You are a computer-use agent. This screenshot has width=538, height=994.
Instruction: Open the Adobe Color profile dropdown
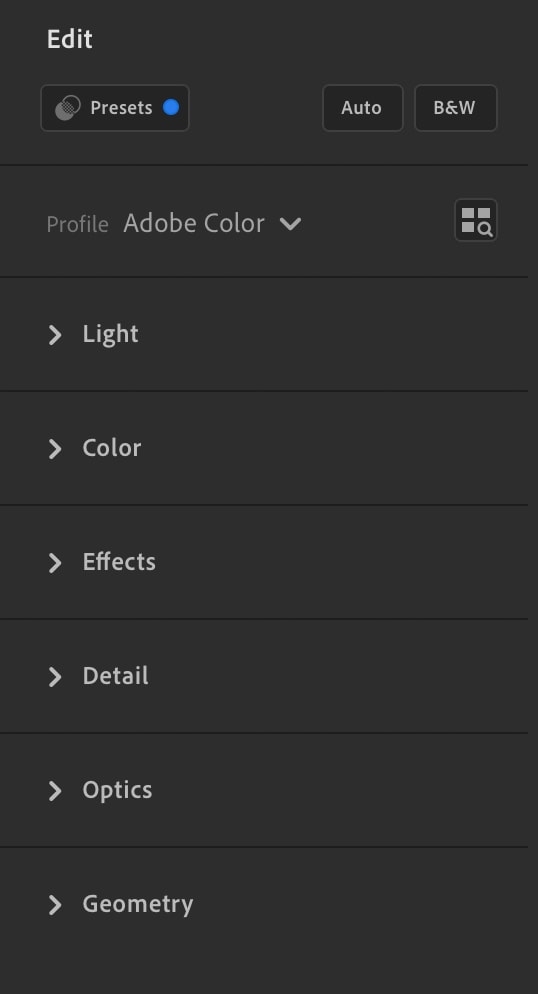[212, 223]
